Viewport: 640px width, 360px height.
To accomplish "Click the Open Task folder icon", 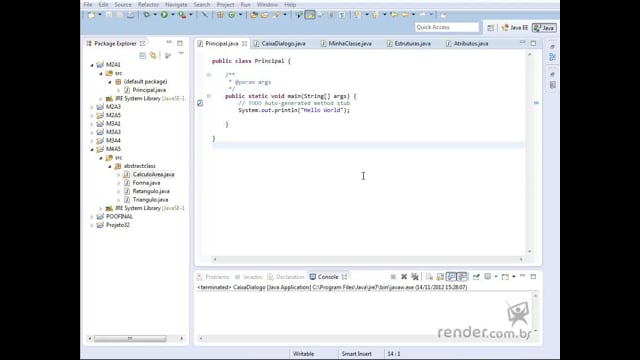I will tap(265, 15).
